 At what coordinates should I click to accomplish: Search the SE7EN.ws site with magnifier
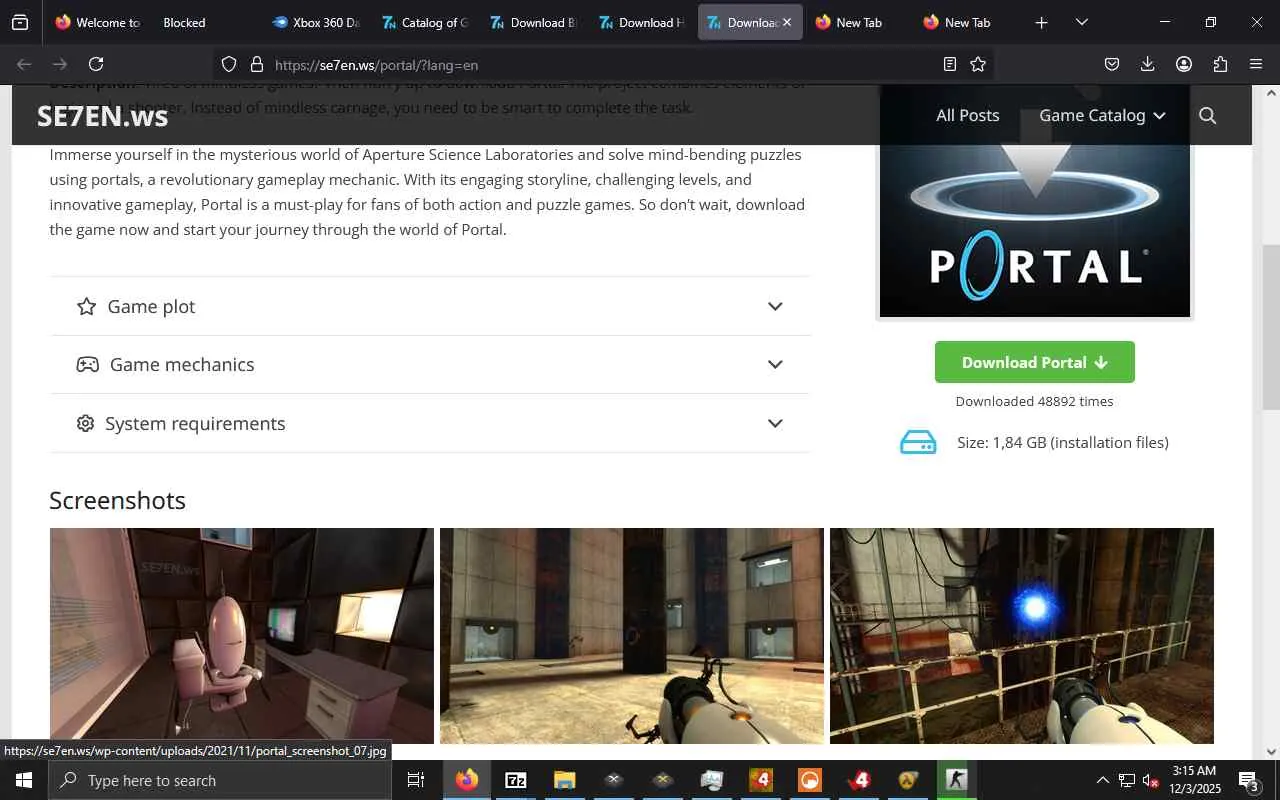[1207, 115]
